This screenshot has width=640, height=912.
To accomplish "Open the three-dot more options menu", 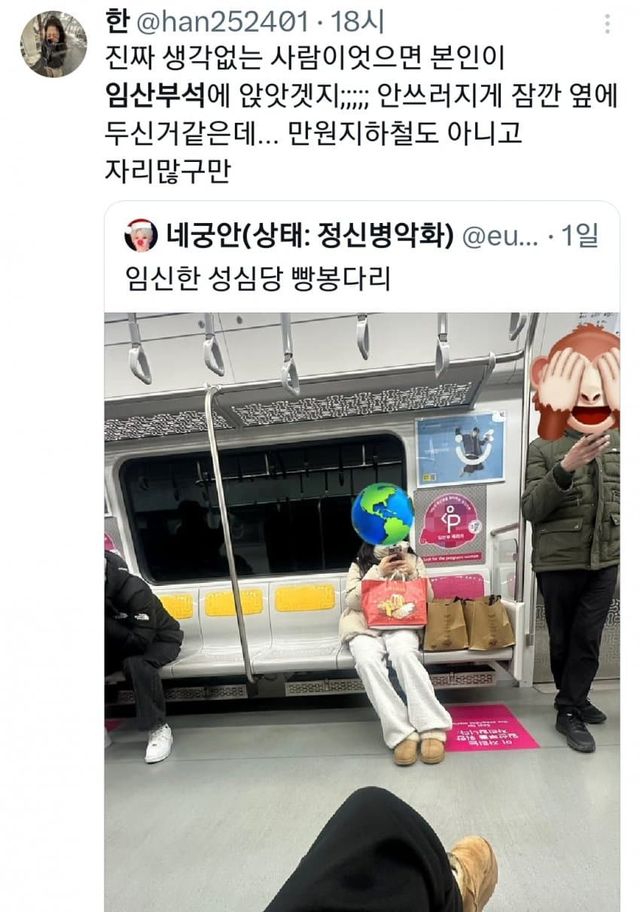I will click(607, 24).
